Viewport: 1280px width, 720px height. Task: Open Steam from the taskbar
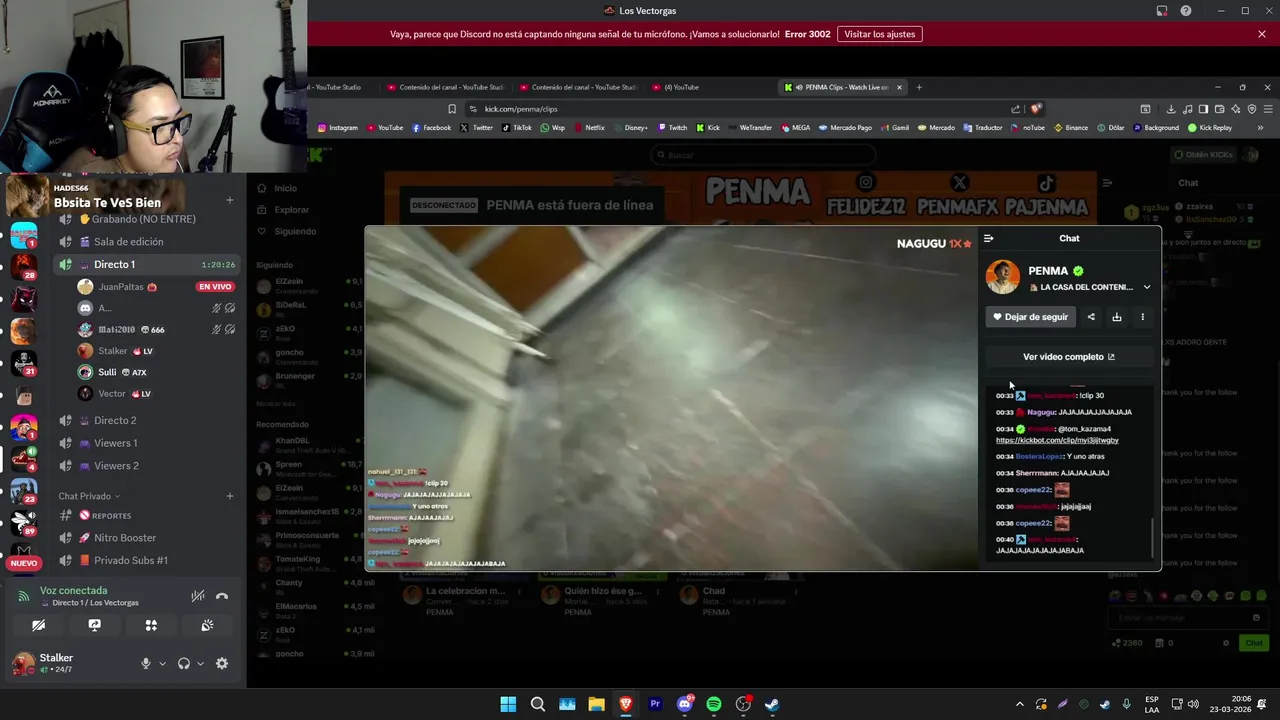coord(772,704)
